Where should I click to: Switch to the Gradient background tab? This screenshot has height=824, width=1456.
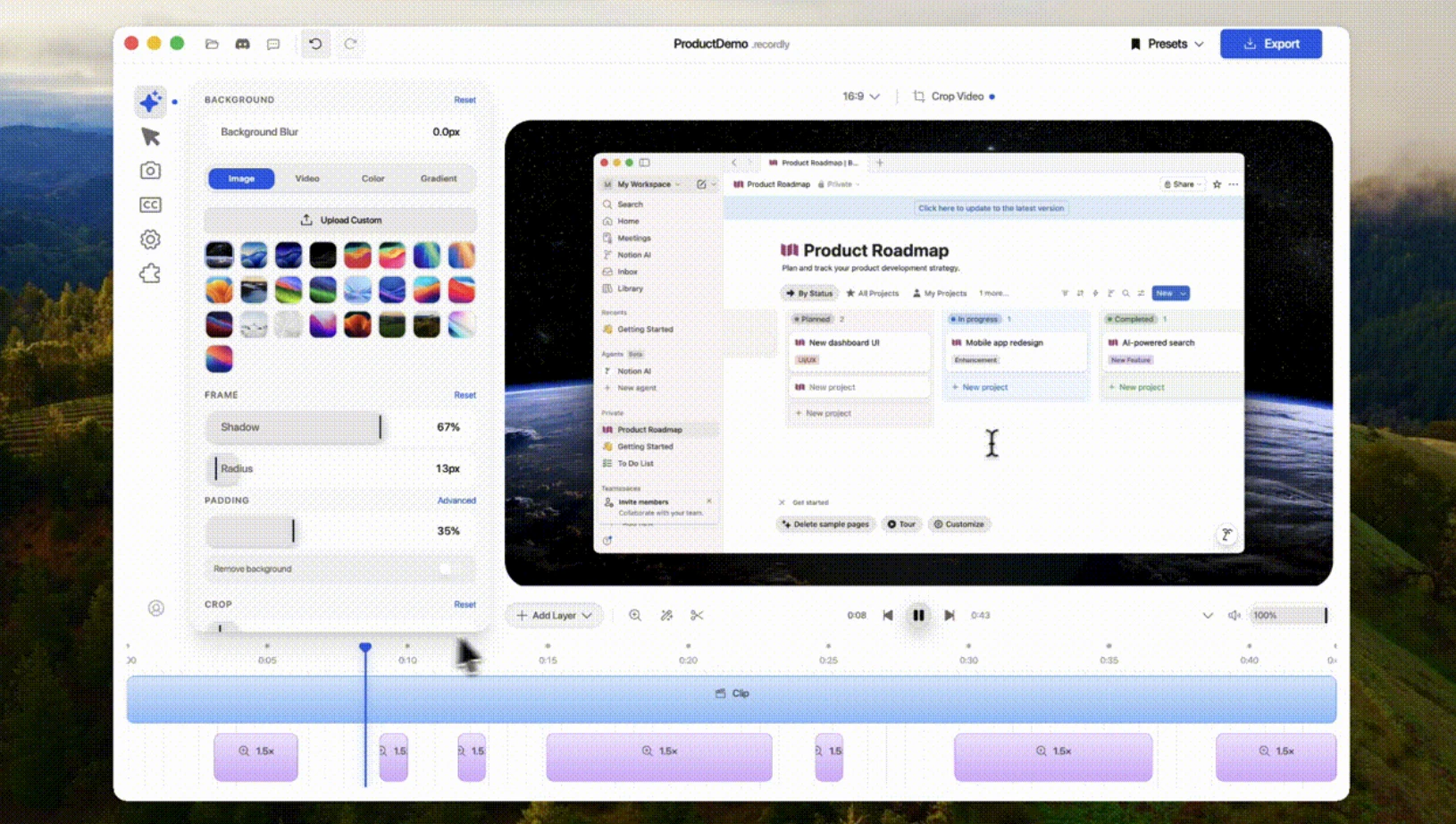tap(439, 179)
